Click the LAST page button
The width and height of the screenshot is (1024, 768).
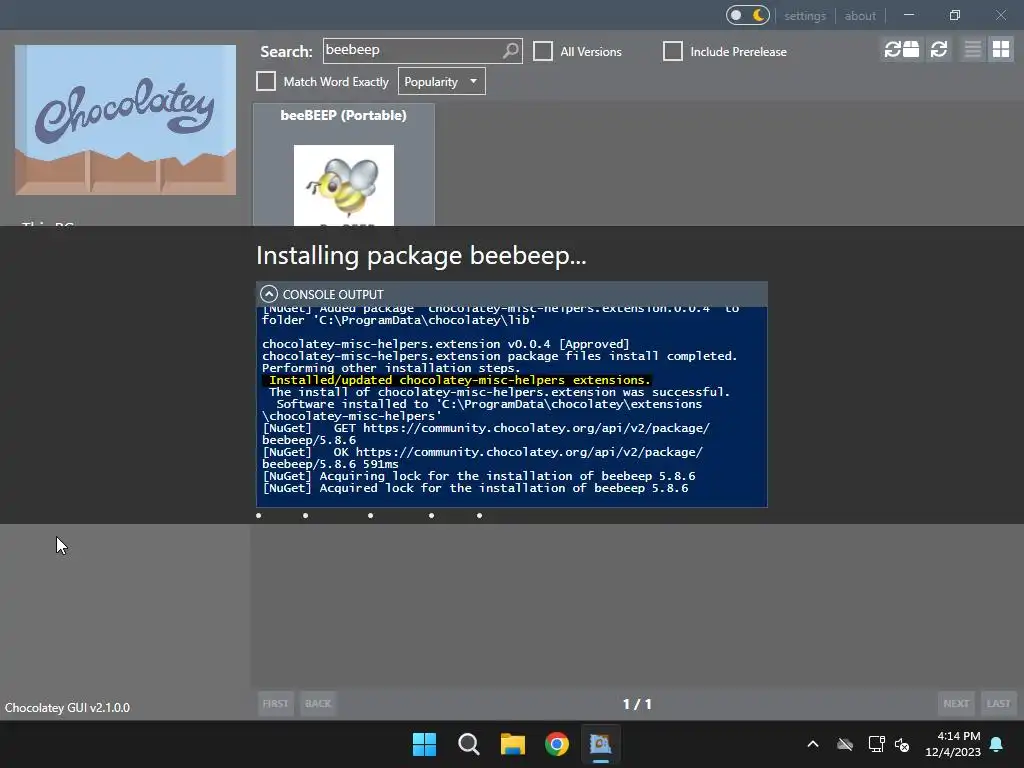pos(999,703)
